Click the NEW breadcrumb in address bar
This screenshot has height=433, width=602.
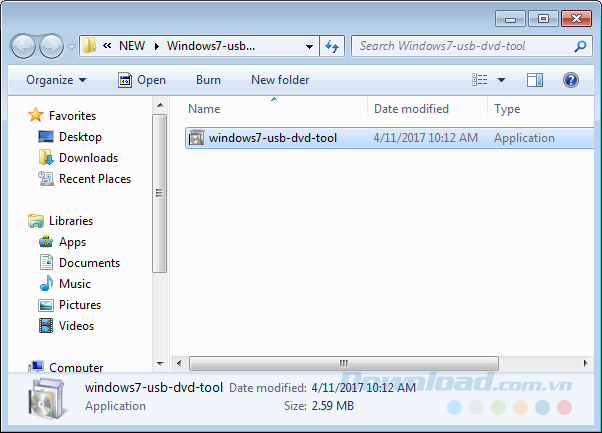[x=132, y=46]
